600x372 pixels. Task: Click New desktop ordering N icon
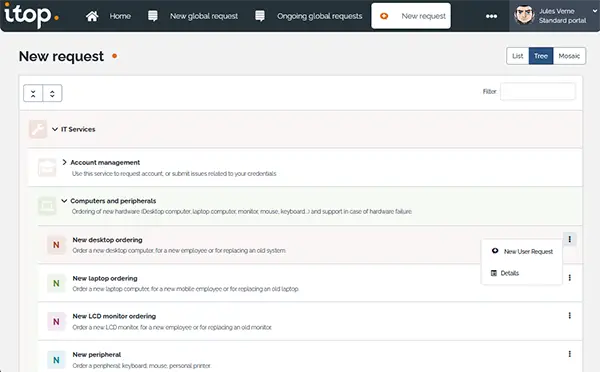(x=56, y=245)
